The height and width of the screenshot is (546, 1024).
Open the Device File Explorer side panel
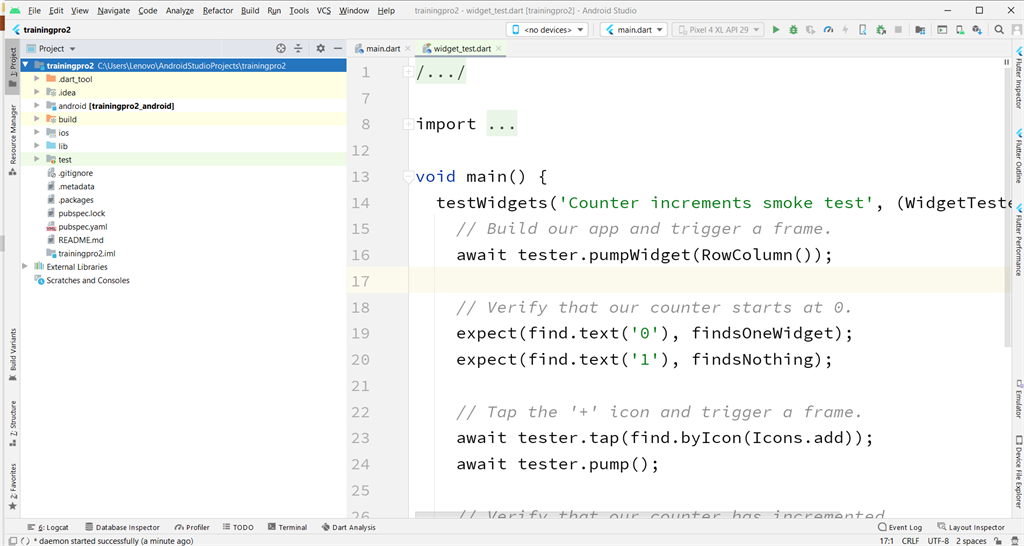point(1017,474)
